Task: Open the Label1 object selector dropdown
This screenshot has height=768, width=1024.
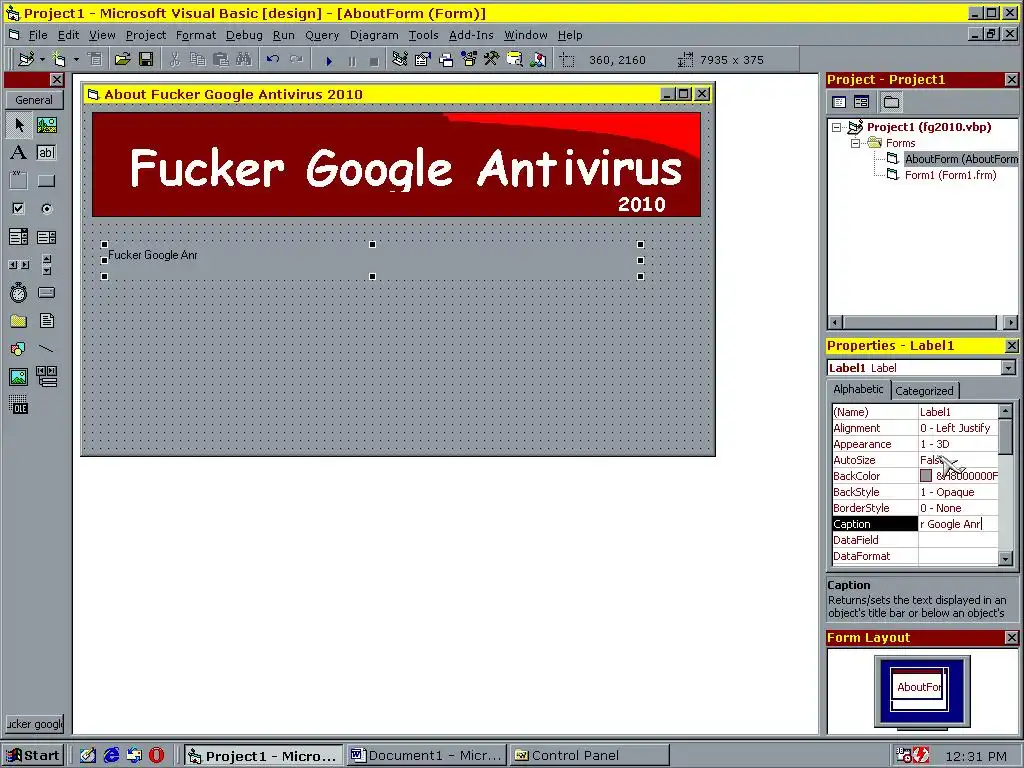Action: pos(1008,368)
